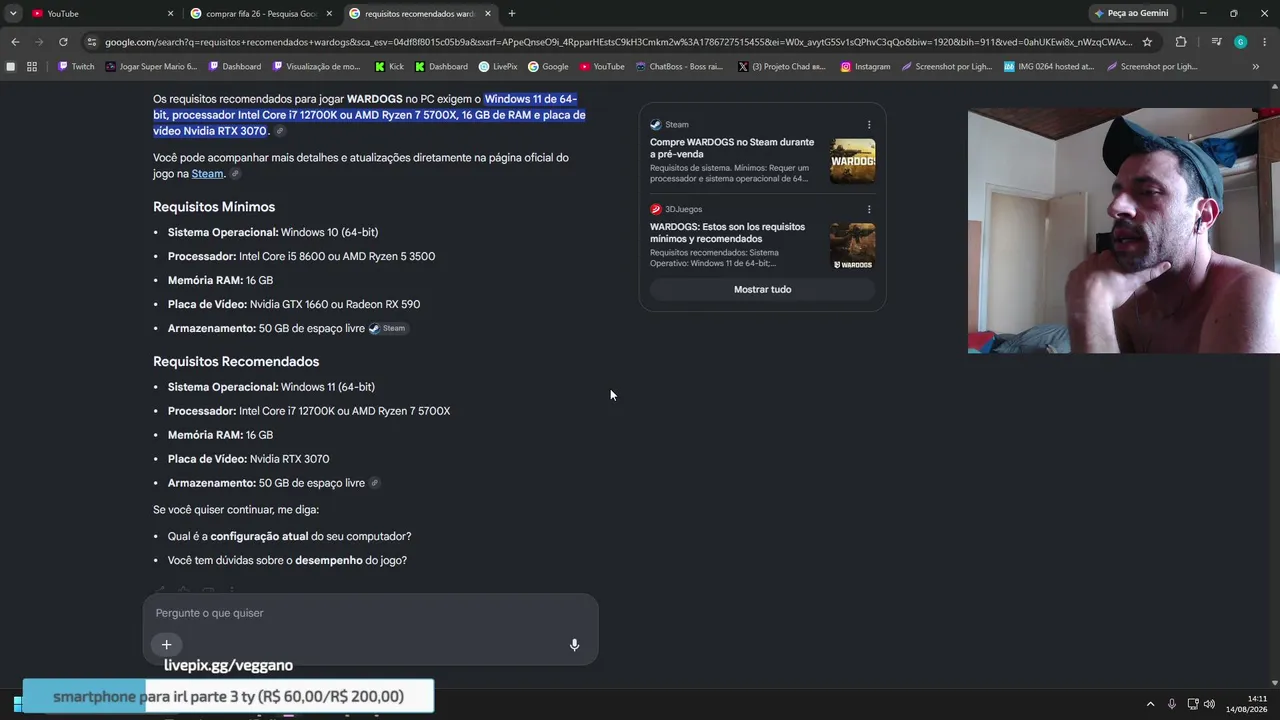The width and height of the screenshot is (1280, 720).
Task: Open a new browser tab
Action: (512, 13)
